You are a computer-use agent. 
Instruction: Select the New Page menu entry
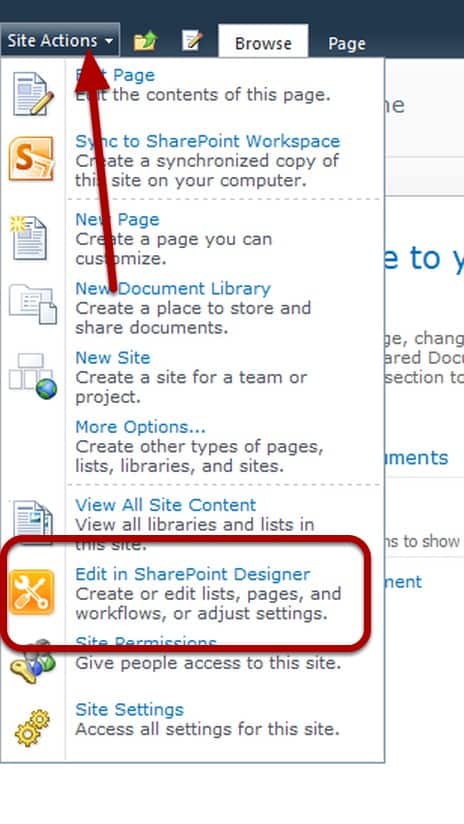[x=117, y=219]
